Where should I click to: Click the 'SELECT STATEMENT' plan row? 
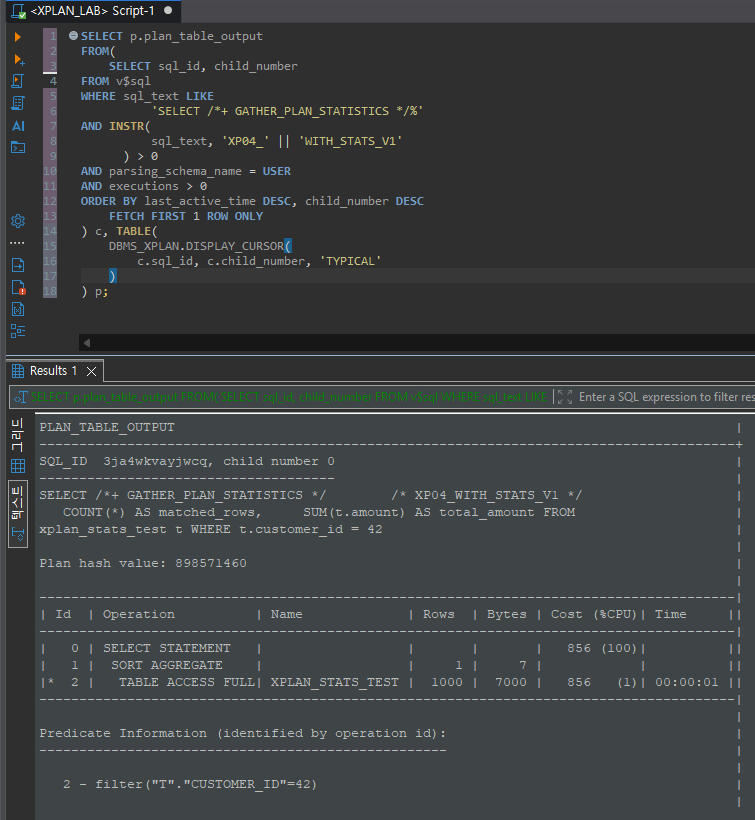[x=166, y=648]
